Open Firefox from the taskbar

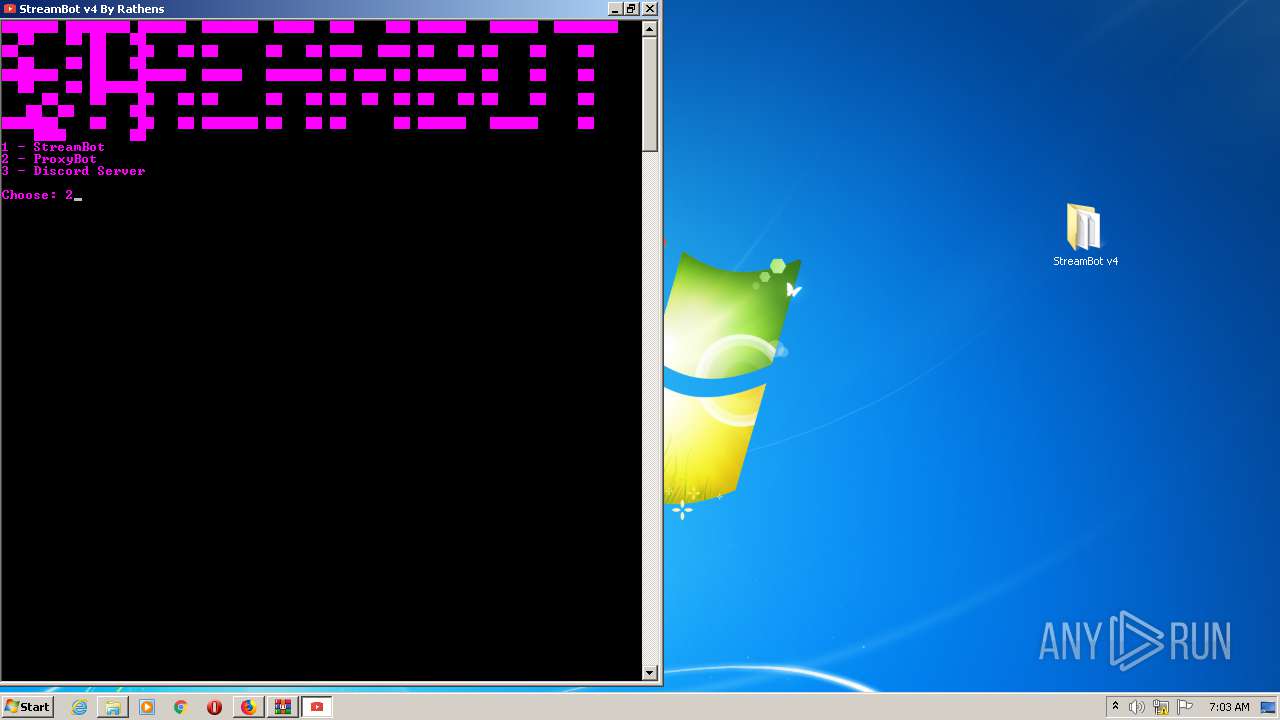[248, 707]
